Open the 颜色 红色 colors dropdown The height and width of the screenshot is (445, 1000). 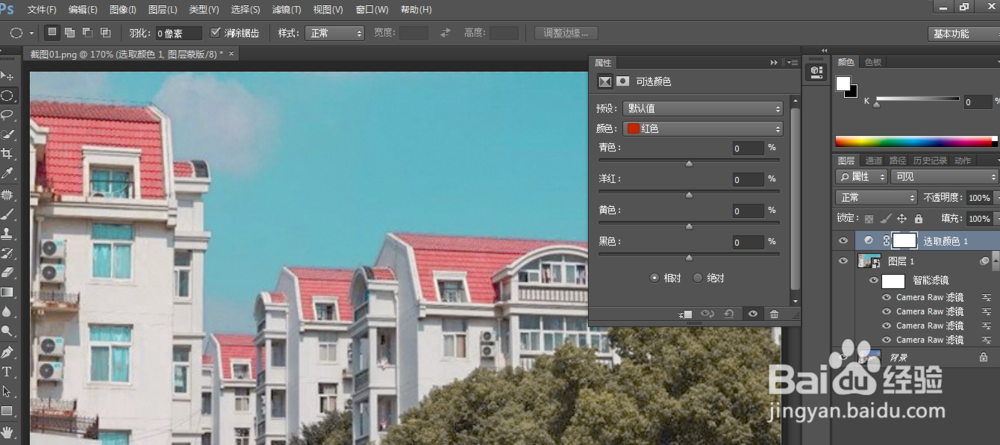[702, 129]
